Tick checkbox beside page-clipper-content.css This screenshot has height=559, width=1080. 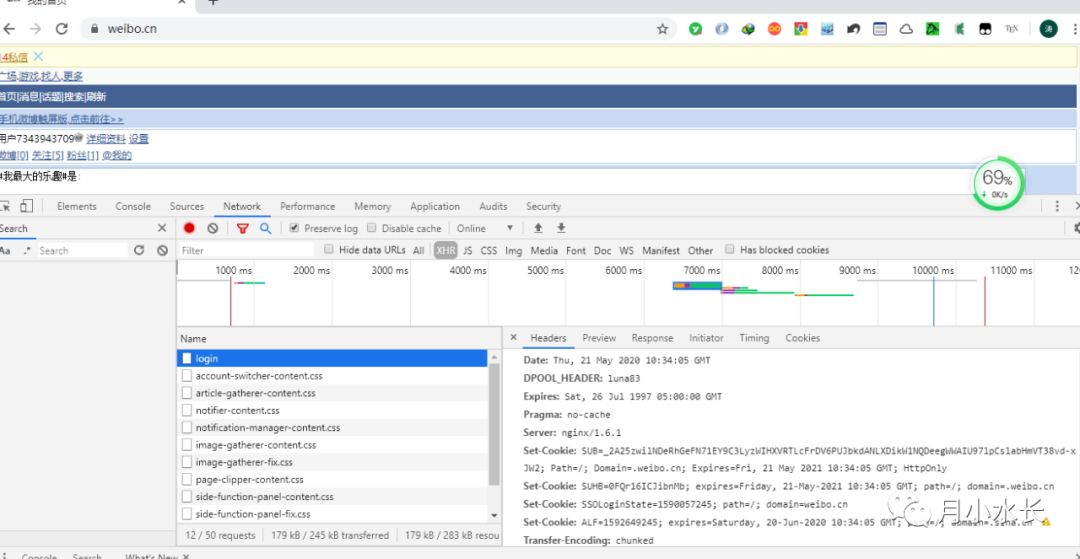pos(186,479)
